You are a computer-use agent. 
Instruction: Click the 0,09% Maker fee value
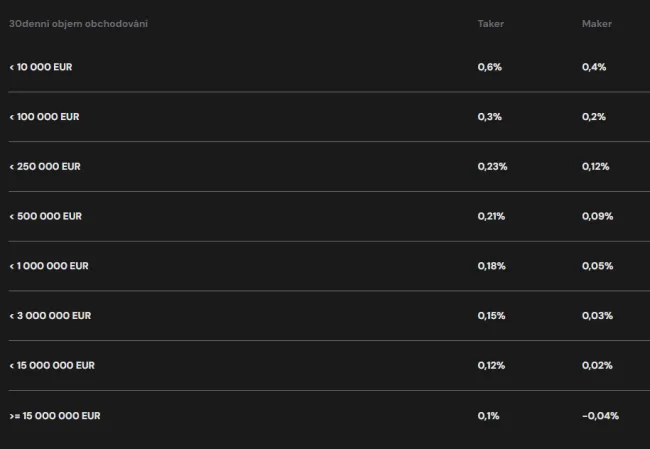coord(597,216)
